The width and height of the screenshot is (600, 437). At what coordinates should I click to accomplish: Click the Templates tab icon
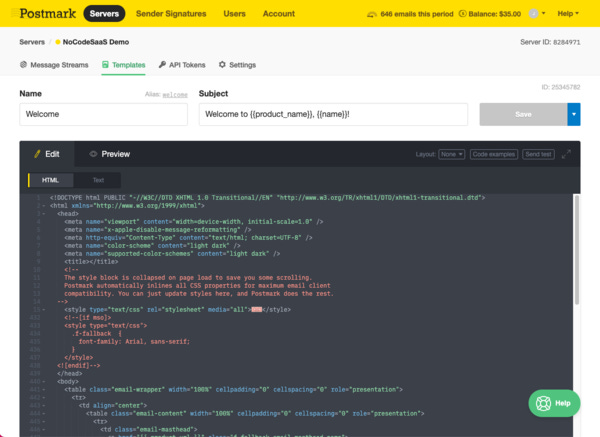[x=105, y=65]
